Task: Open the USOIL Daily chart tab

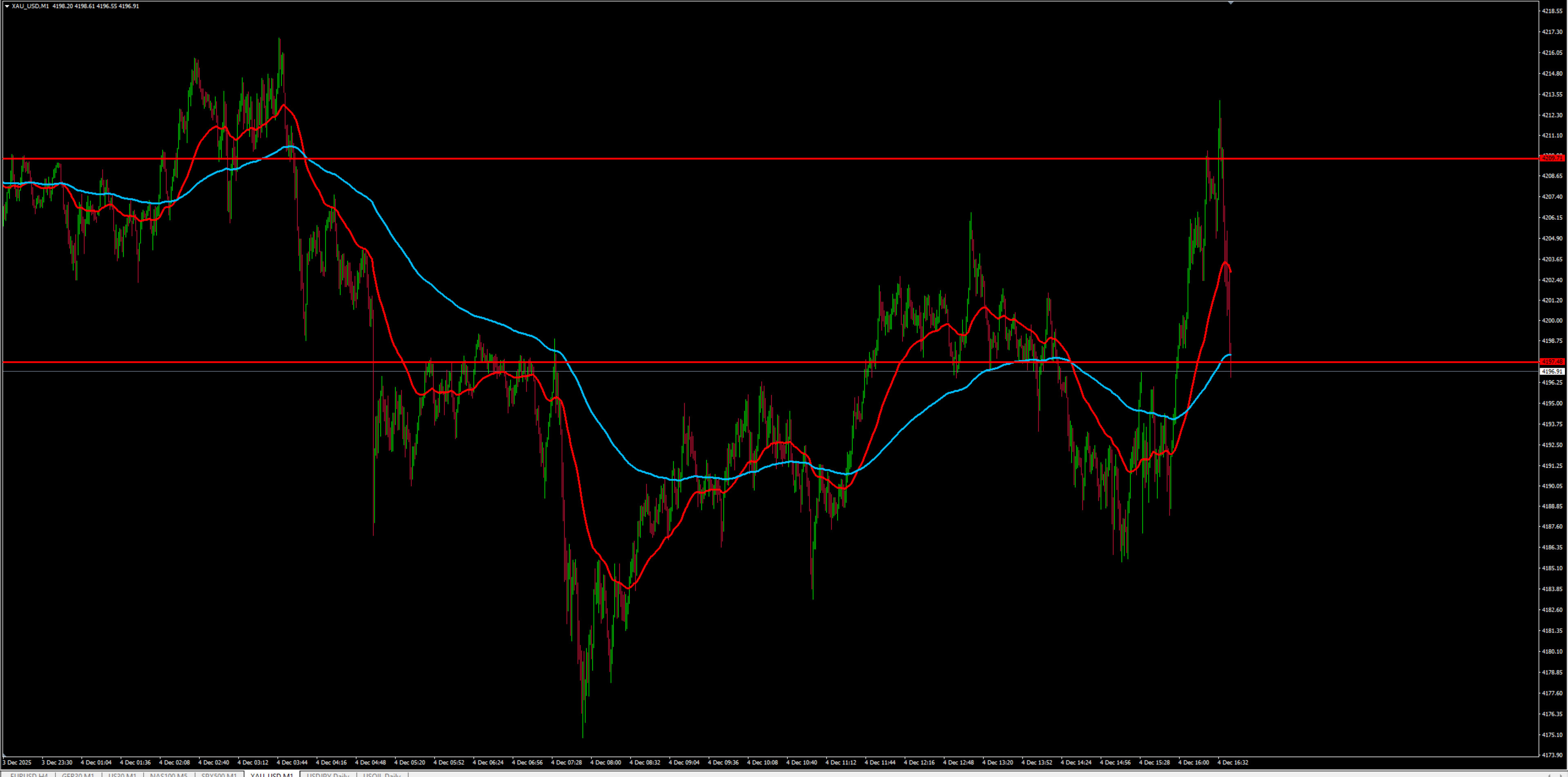Action: coord(382,775)
